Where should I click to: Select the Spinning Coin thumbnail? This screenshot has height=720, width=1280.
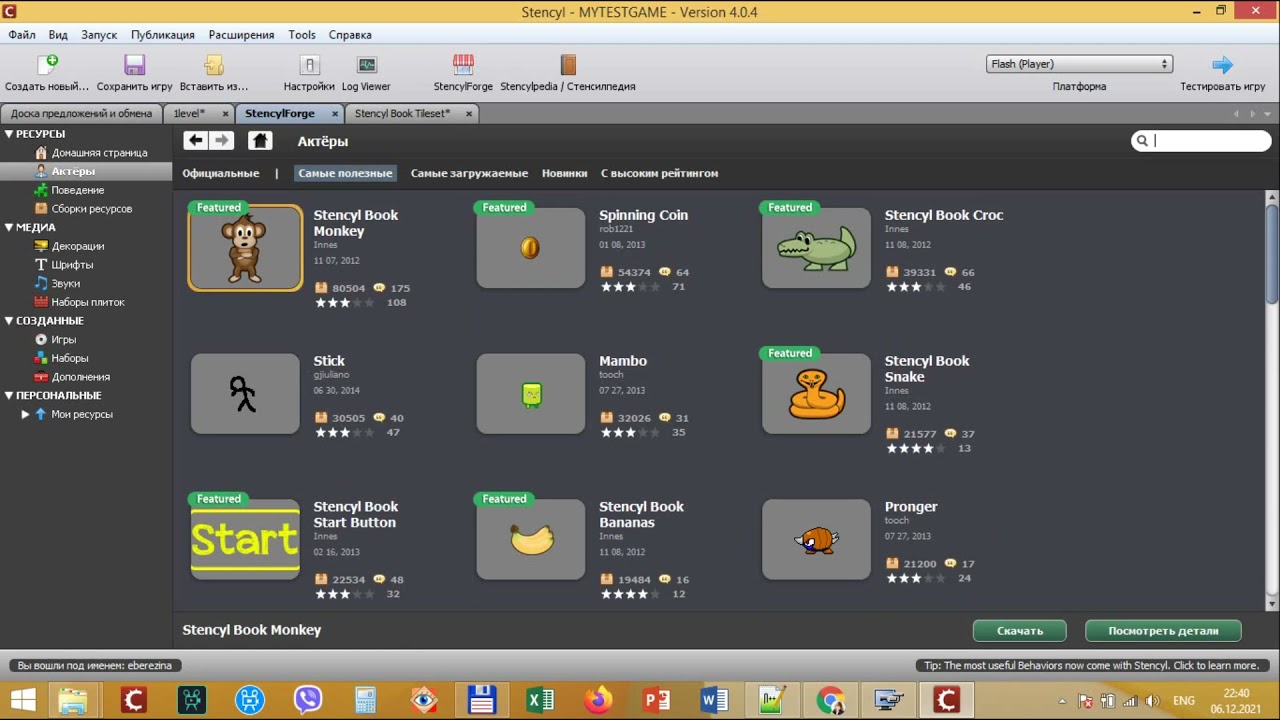pyautogui.click(x=530, y=248)
